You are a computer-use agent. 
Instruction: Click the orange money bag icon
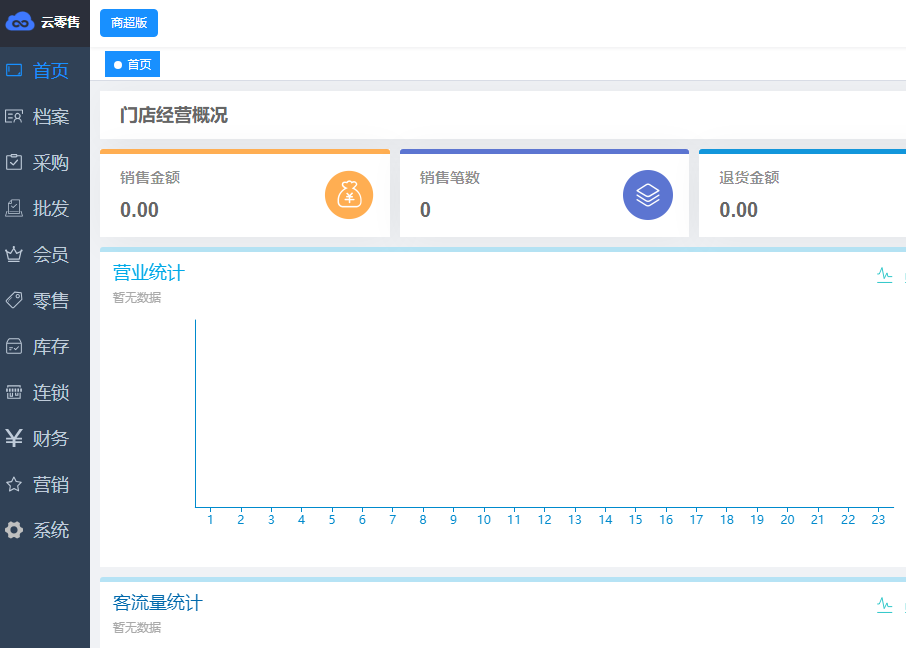[x=349, y=195]
